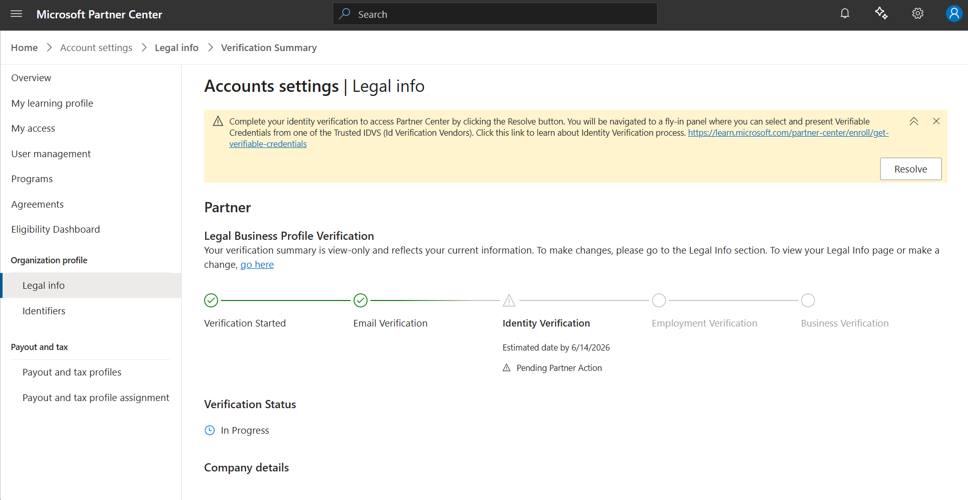Click 'Microsoft Partner Center' title
Screen dimensions: 968x500
(x=99, y=14)
